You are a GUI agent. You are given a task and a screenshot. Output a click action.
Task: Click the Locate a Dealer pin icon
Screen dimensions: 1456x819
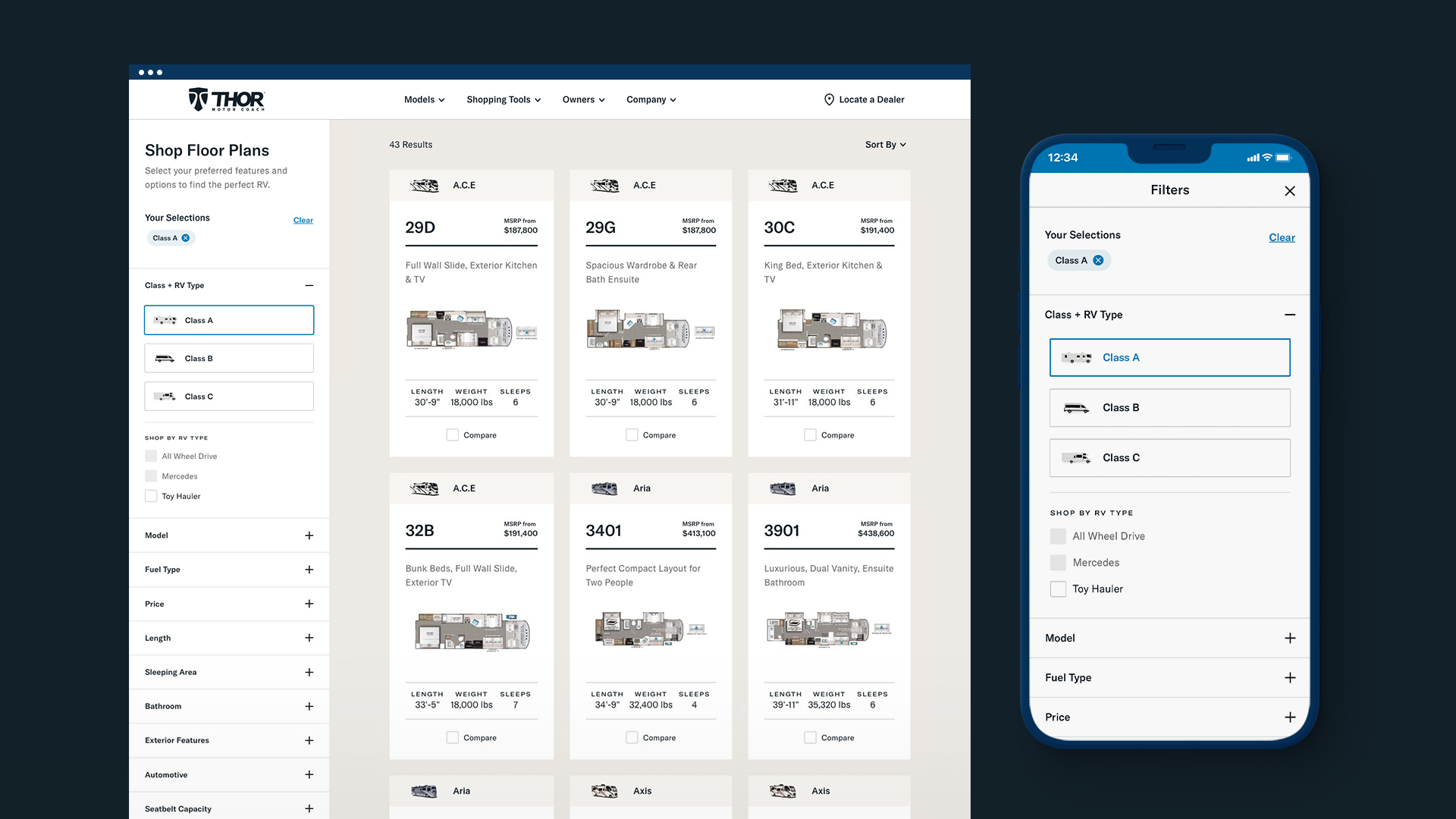click(829, 99)
